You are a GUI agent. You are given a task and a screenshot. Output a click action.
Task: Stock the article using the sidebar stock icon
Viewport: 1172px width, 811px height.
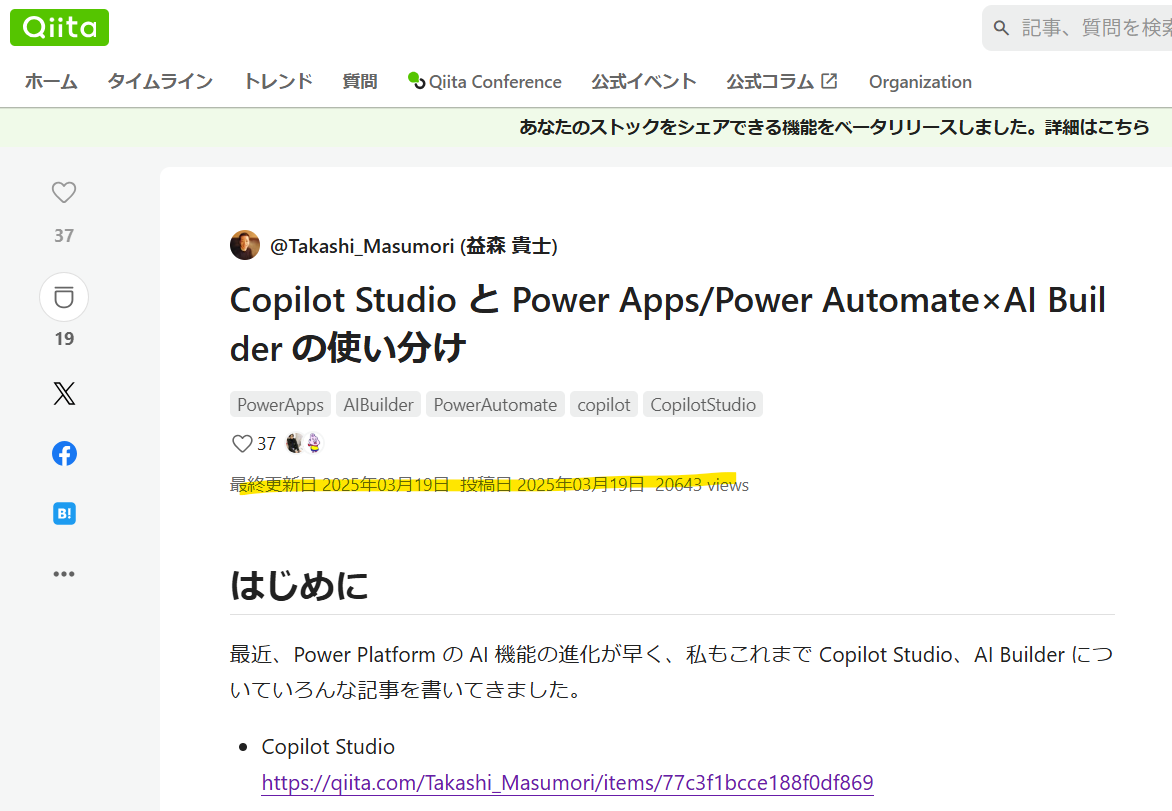[x=64, y=297]
